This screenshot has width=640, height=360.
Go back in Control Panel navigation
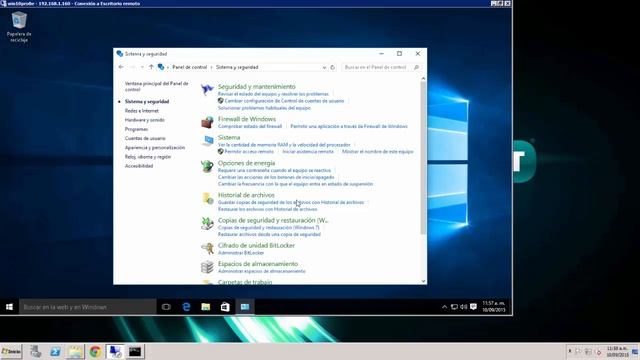tap(121, 67)
